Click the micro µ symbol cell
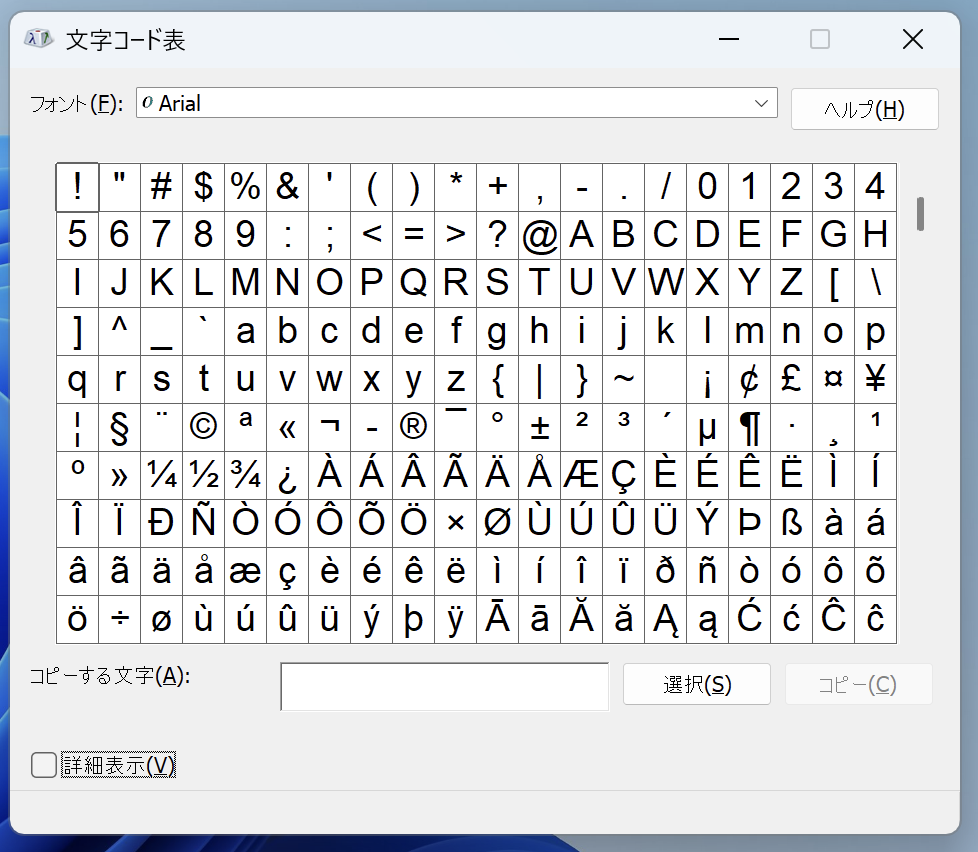978x852 pixels. pos(707,427)
